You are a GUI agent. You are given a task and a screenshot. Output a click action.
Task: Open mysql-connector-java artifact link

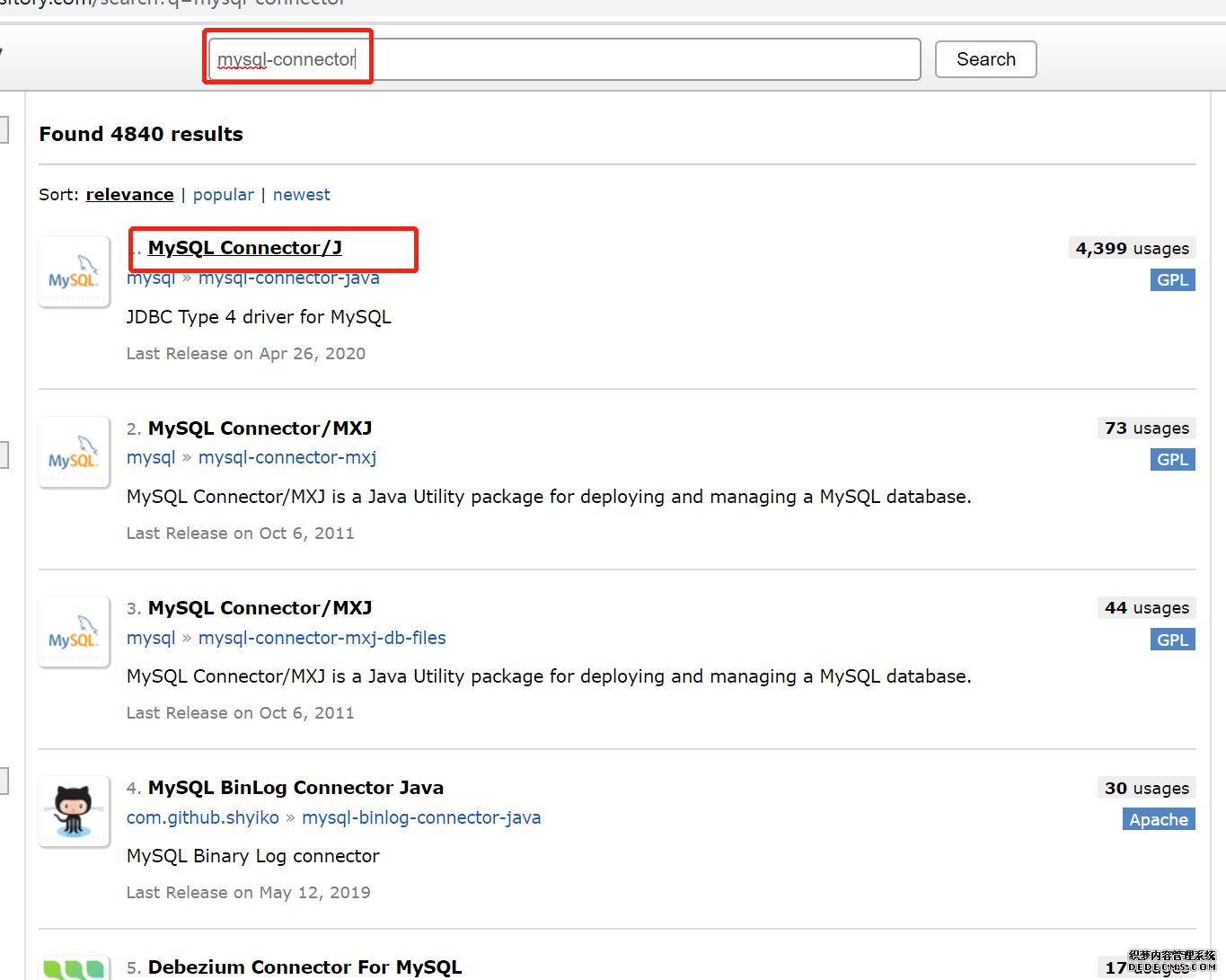tap(288, 278)
